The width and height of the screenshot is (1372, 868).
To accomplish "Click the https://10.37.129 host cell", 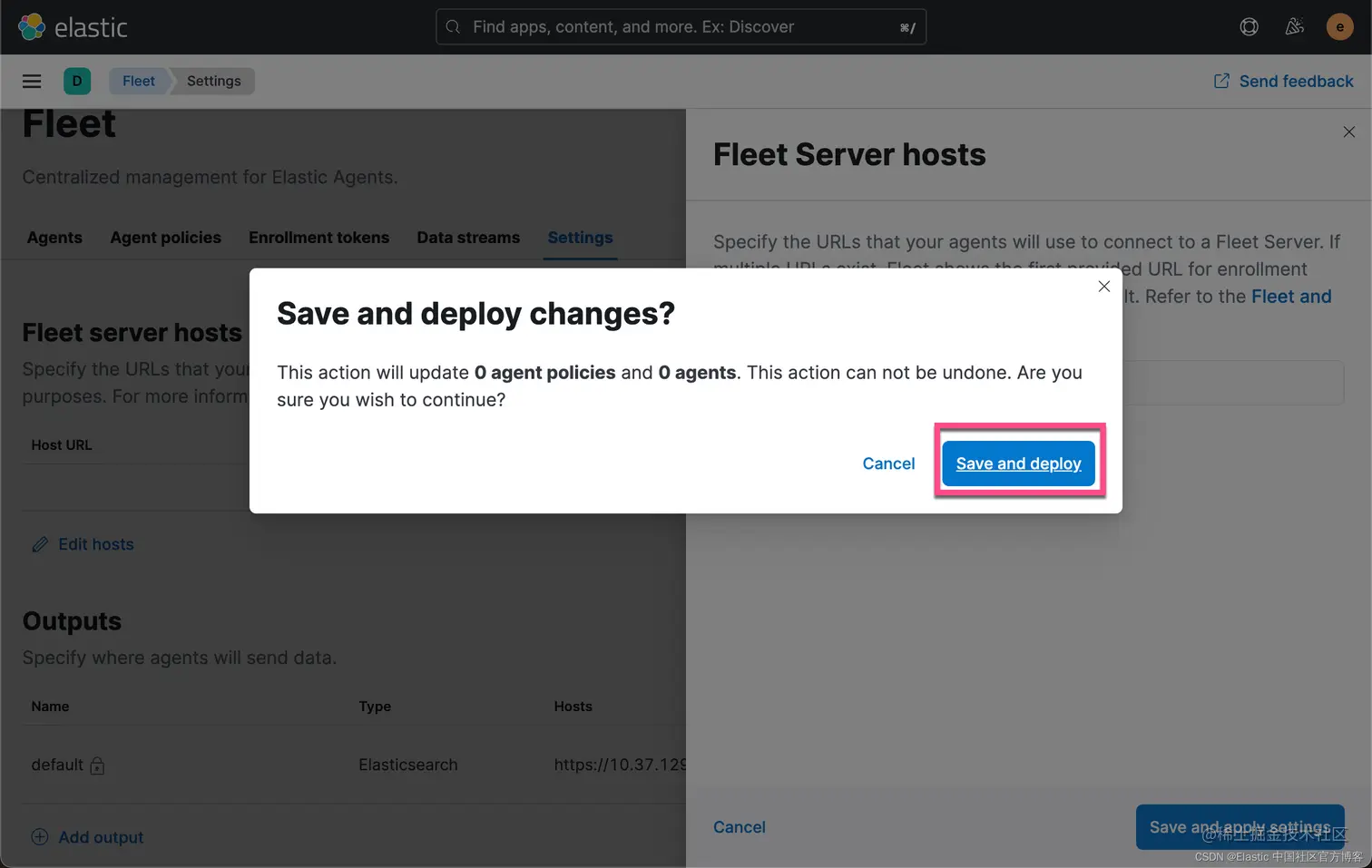I will (x=620, y=766).
